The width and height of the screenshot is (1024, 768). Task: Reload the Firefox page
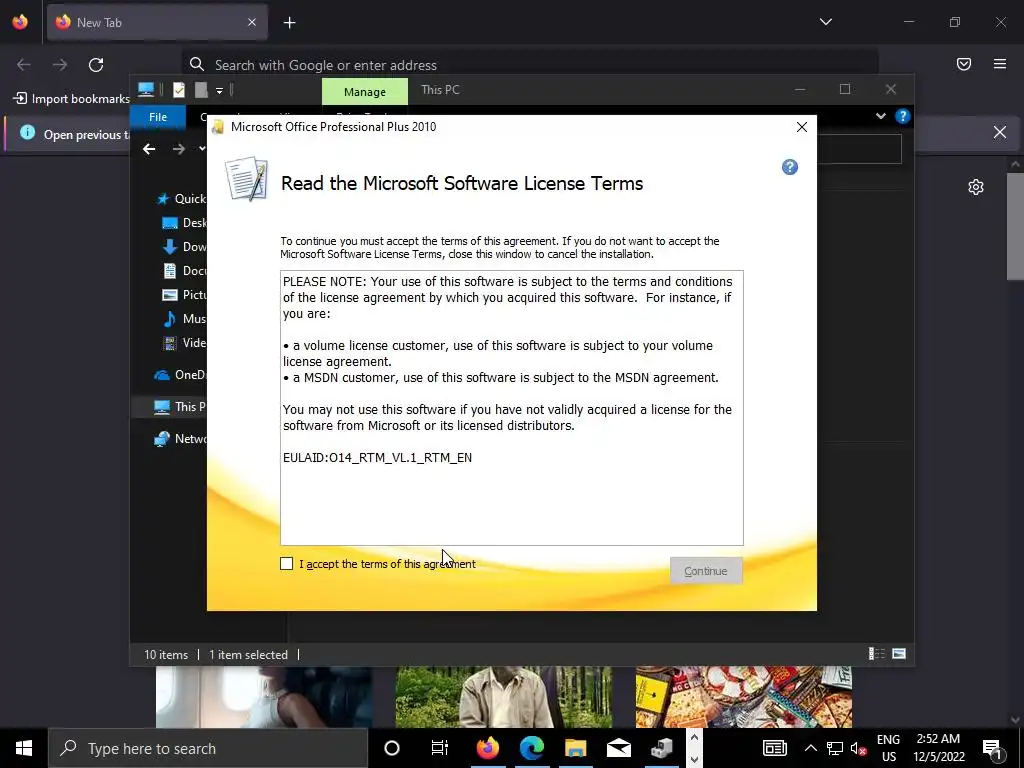(96, 65)
